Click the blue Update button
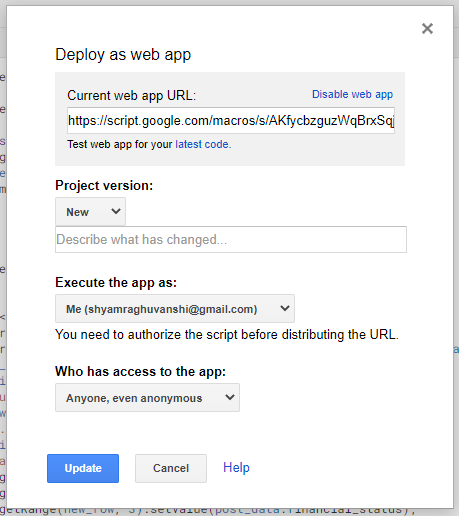Screen dimensions: 459x516 pyautogui.click(x=83, y=468)
